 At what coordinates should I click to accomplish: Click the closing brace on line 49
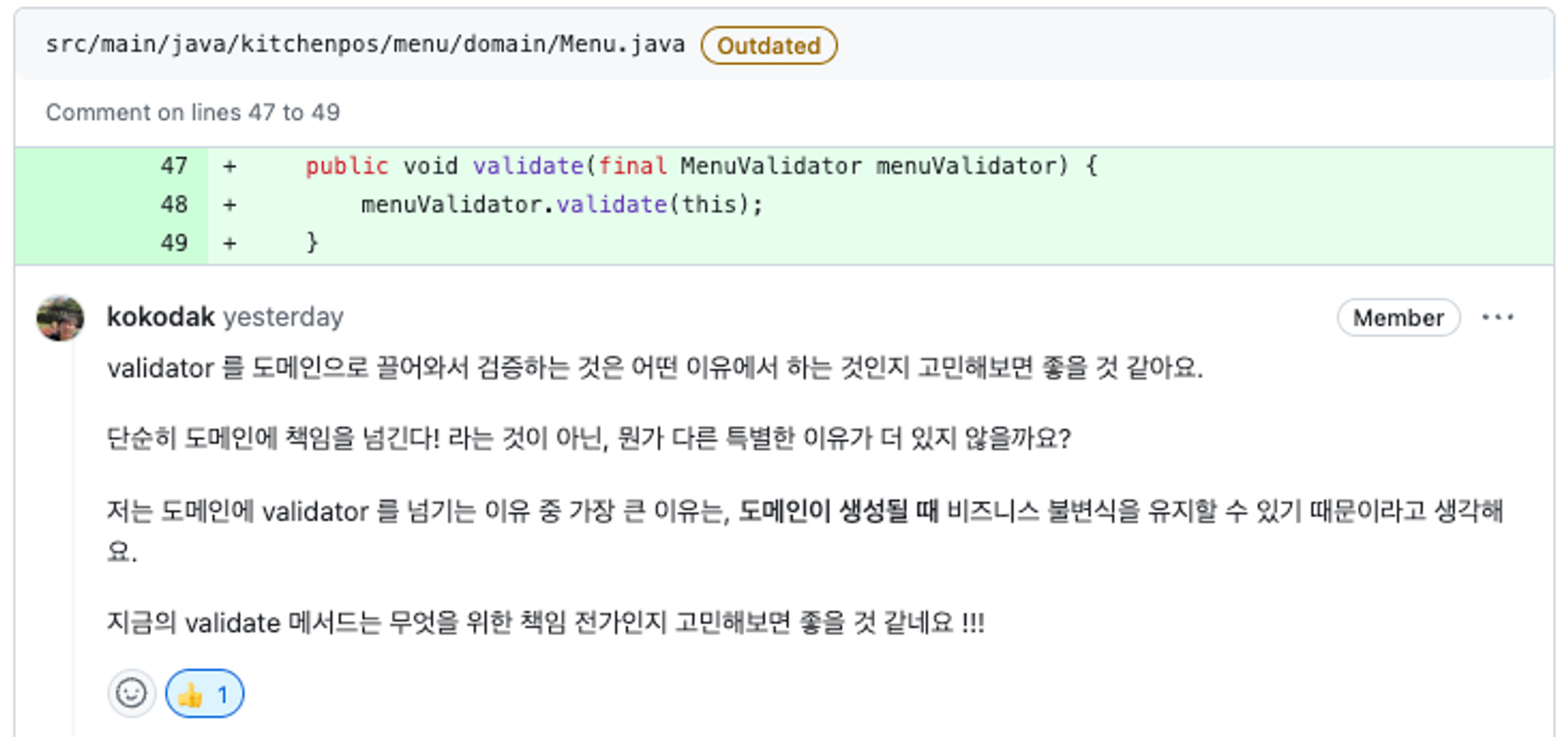point(312,242)
